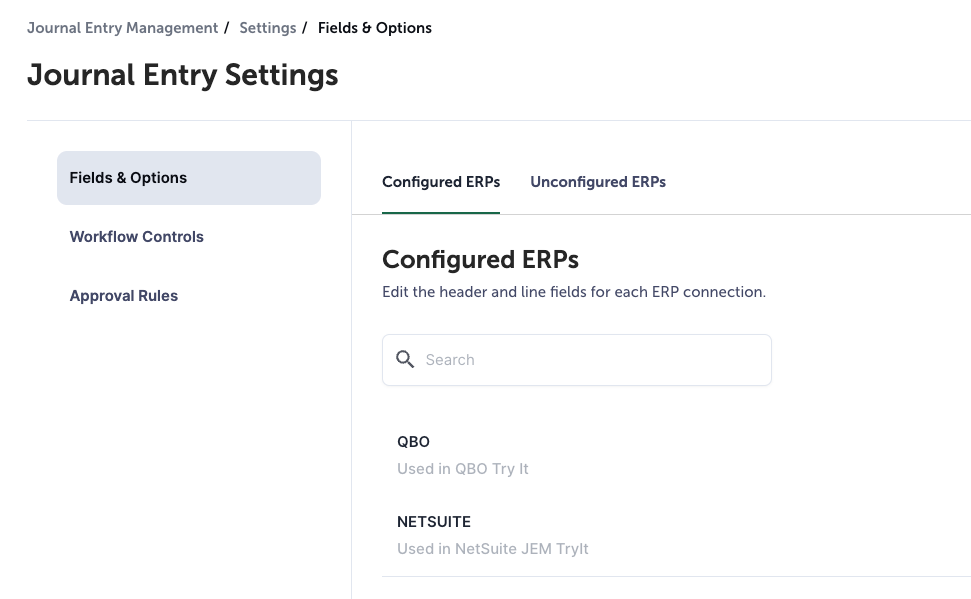The image size is (971, 599).
Task: Click the Journal Entry Settings page title
Action: coord(183,76)
